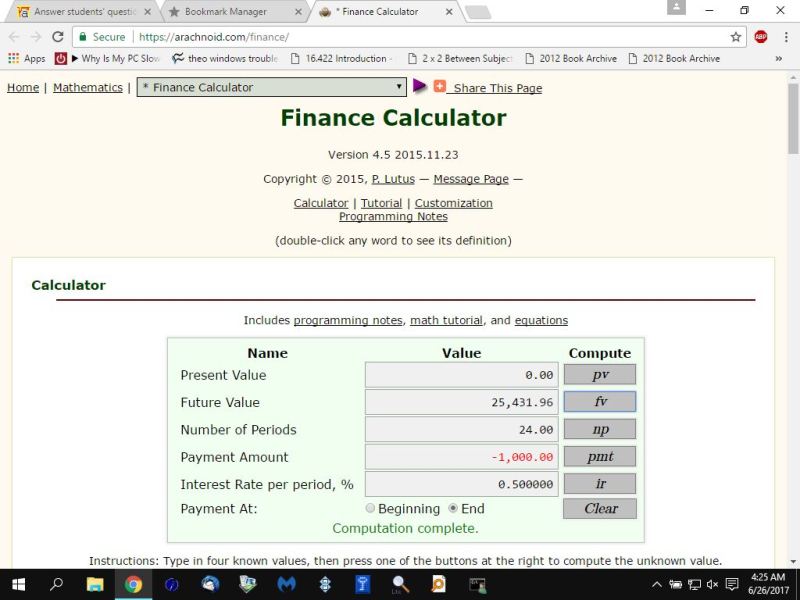800x600 pixels.
Task: Go to the Home link
Action: (23, 88)
